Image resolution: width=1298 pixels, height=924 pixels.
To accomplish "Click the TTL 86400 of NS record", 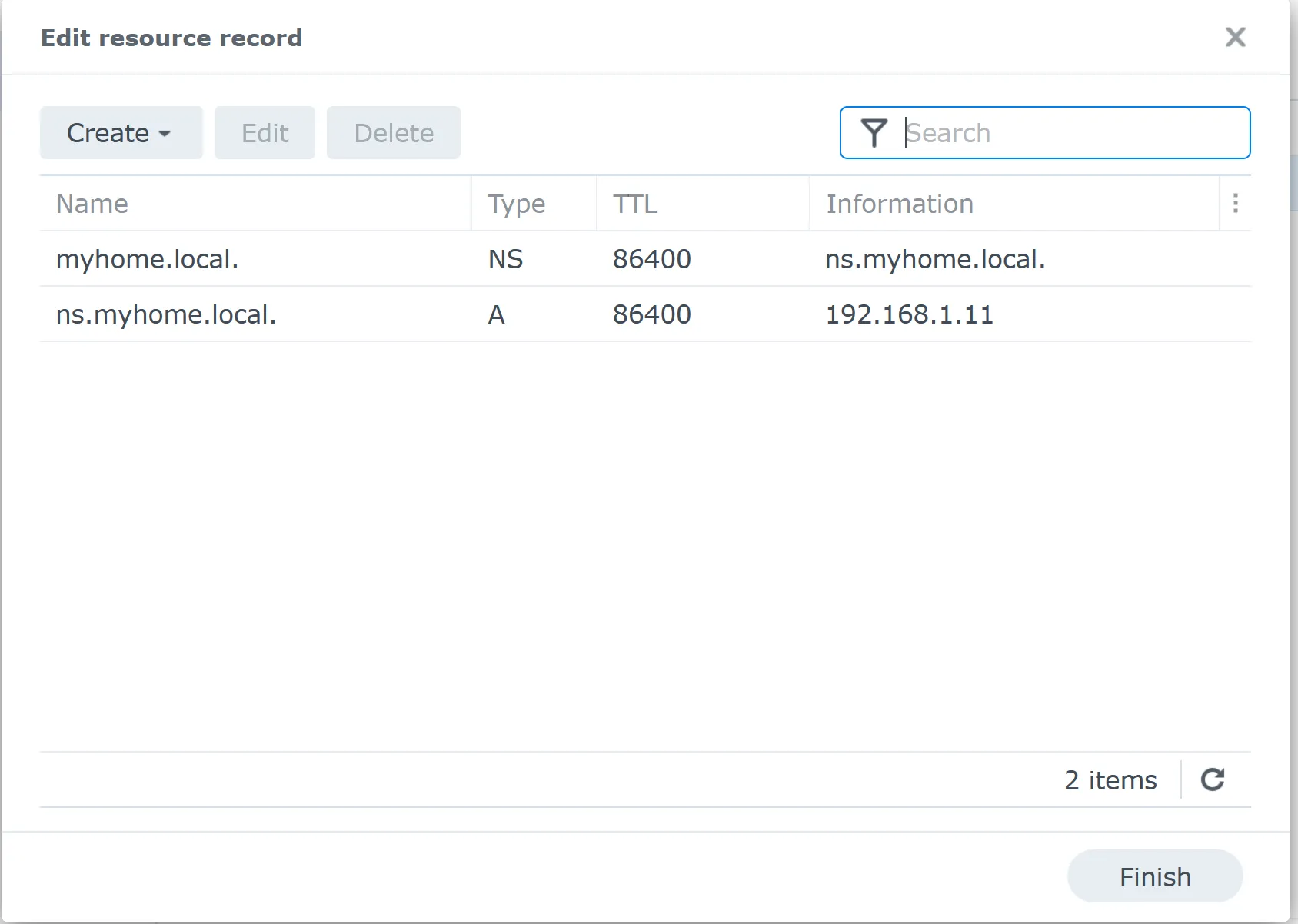I will 651,259.
